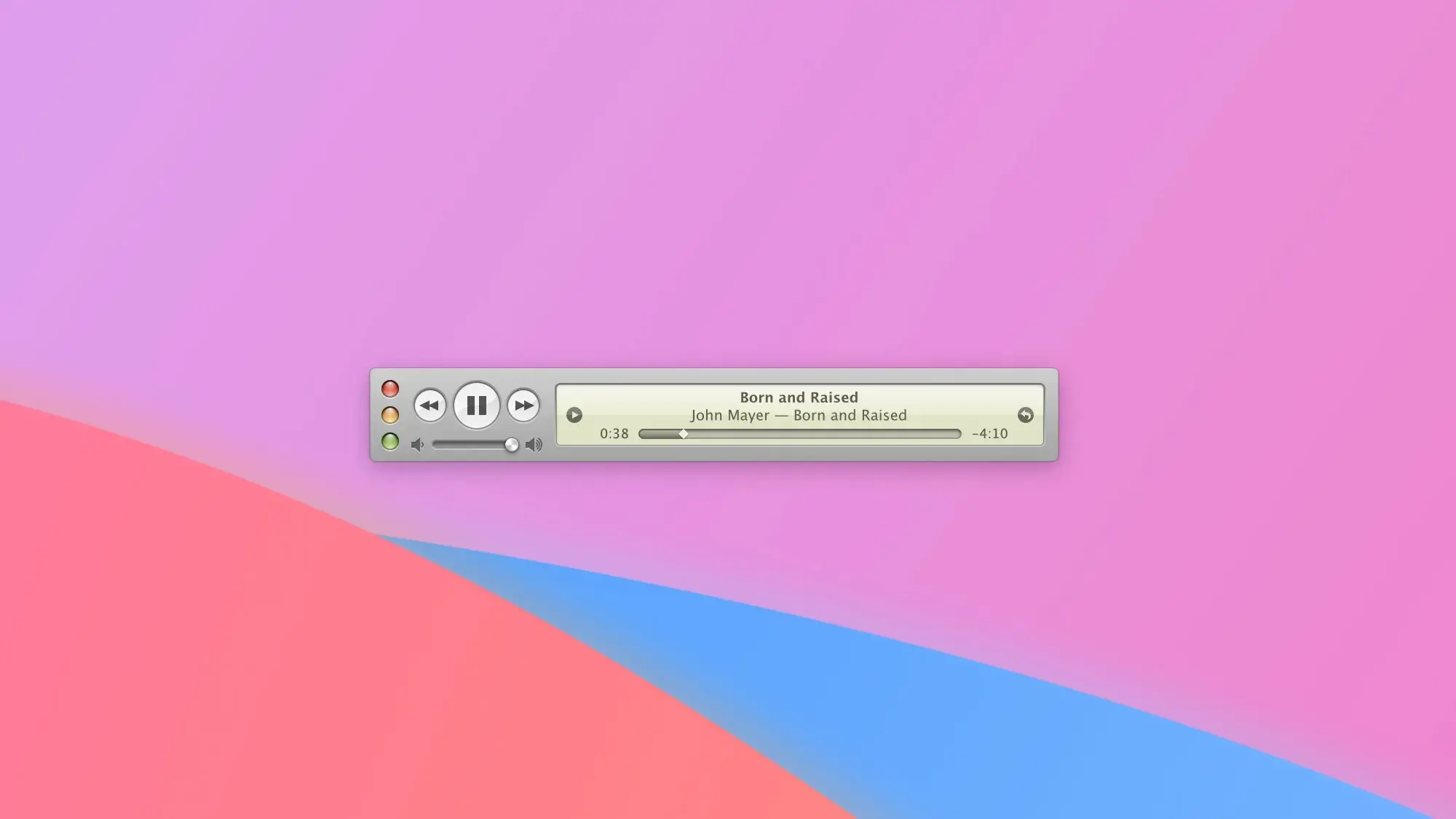The height and width of the screenshot is (819, 1456).
Task: Pause the currently playing song
Action: [x=477, y=405]
